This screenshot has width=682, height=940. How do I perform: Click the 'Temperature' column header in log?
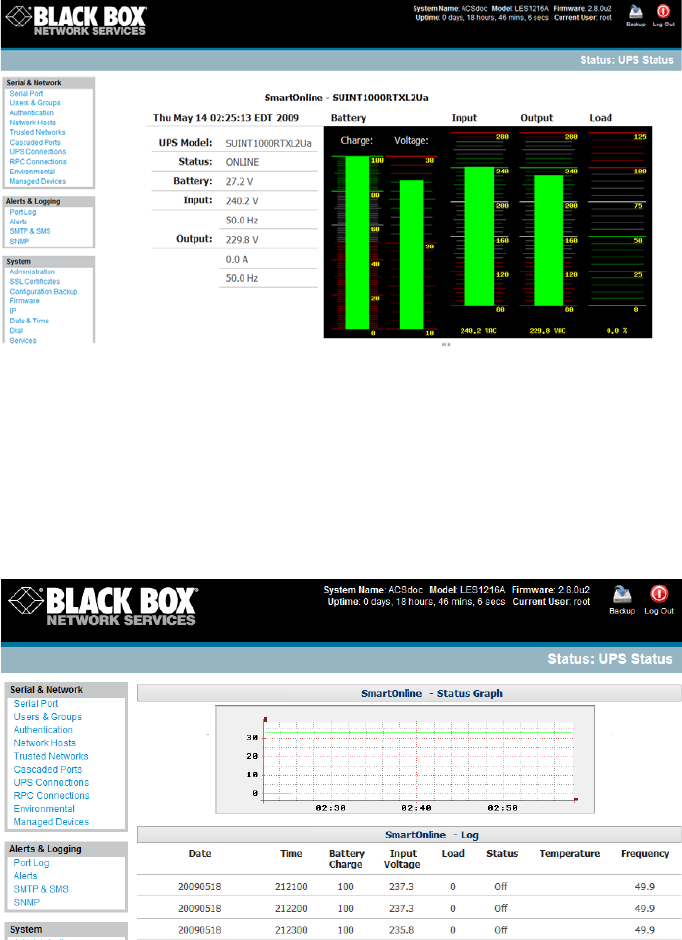coord(569,854)
